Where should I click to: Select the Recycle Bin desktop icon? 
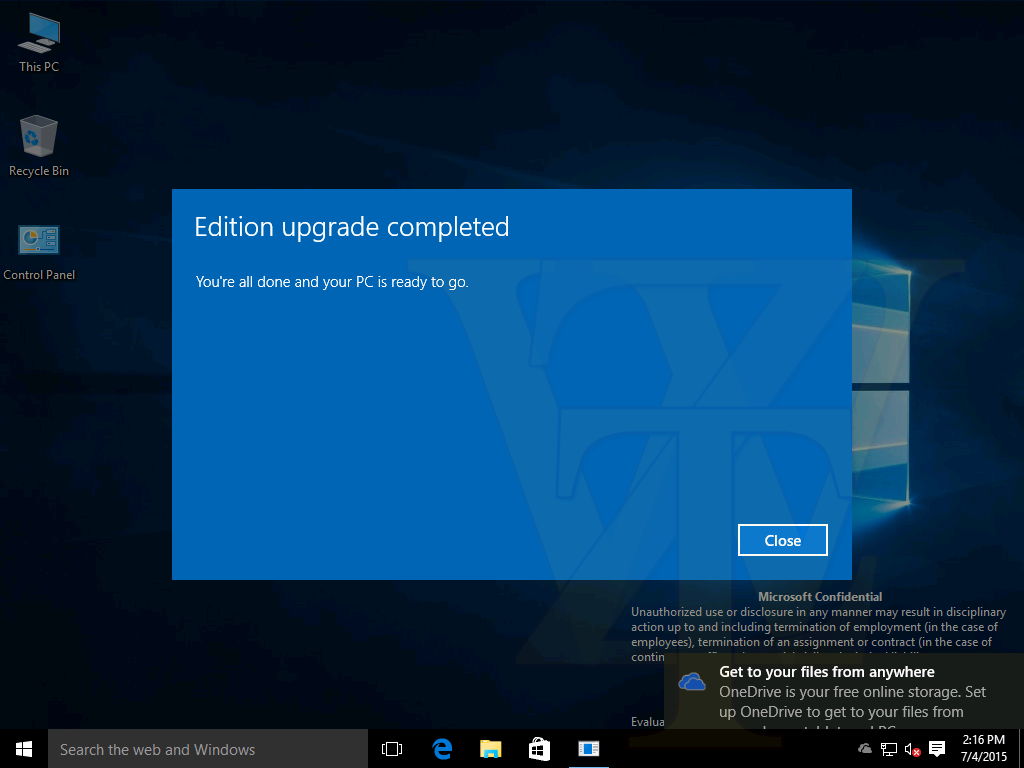pyautogui.click(x=39, y=146)
